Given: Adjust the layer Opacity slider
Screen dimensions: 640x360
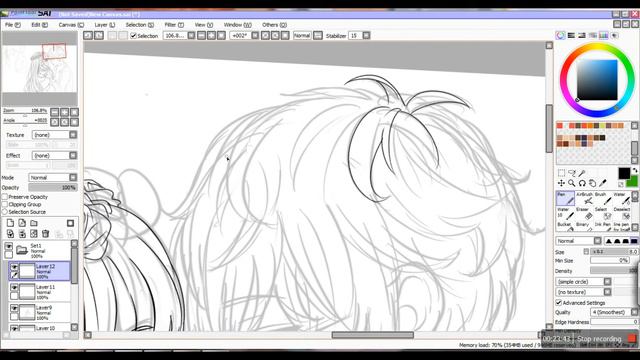Looking at the screenshot, I should click(x=53, y=188).
